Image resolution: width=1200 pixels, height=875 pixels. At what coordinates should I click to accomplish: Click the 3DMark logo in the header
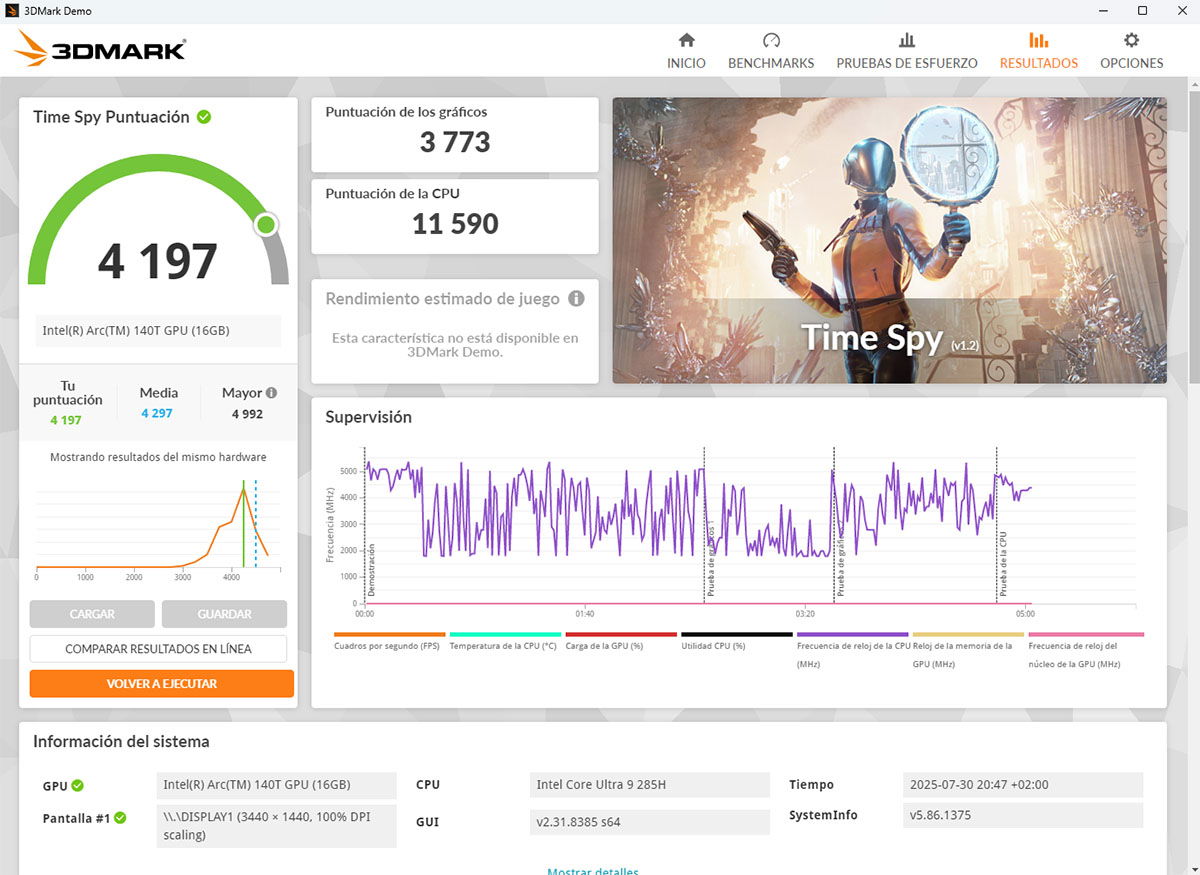coord(101,49)
